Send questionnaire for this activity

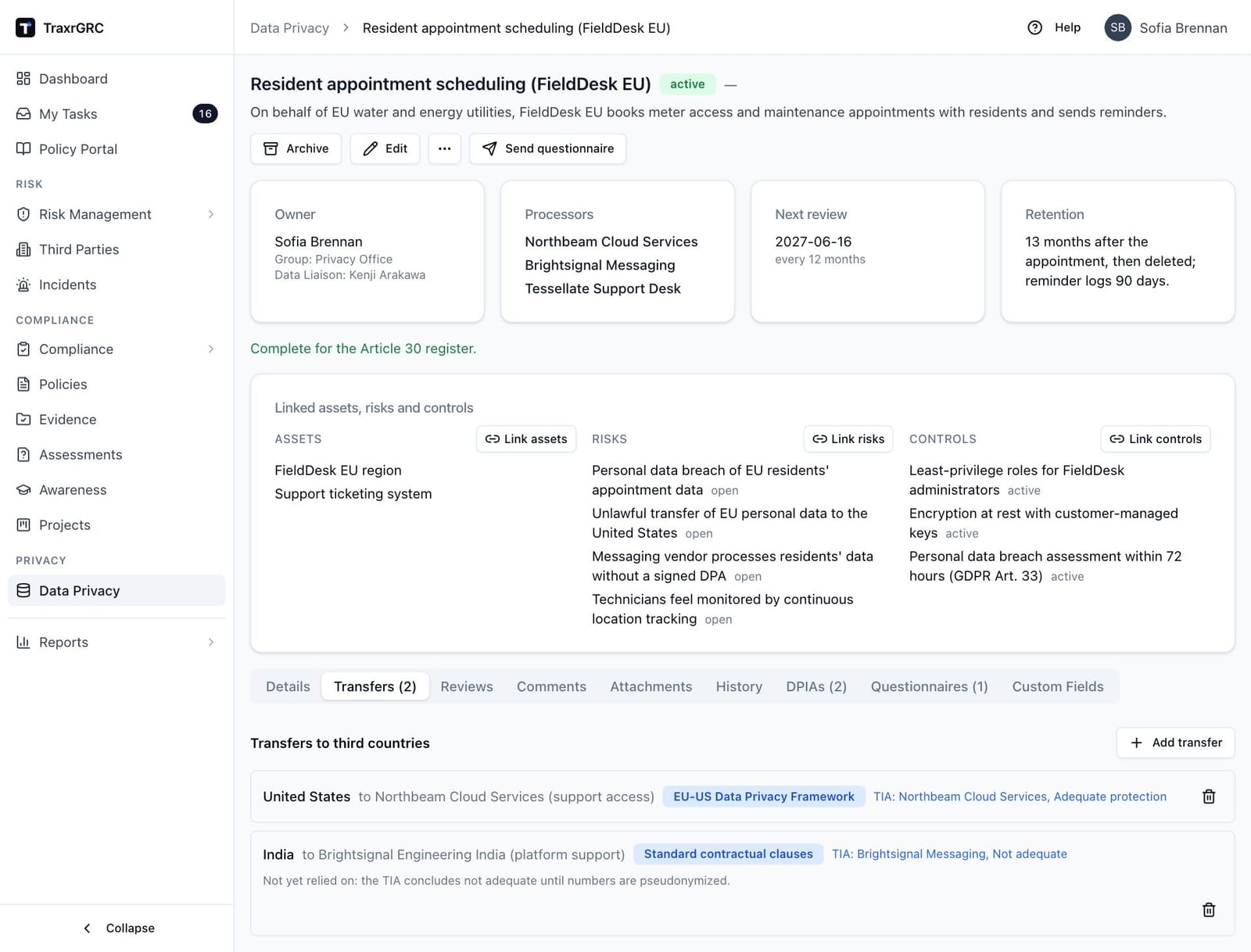(547, 149)
